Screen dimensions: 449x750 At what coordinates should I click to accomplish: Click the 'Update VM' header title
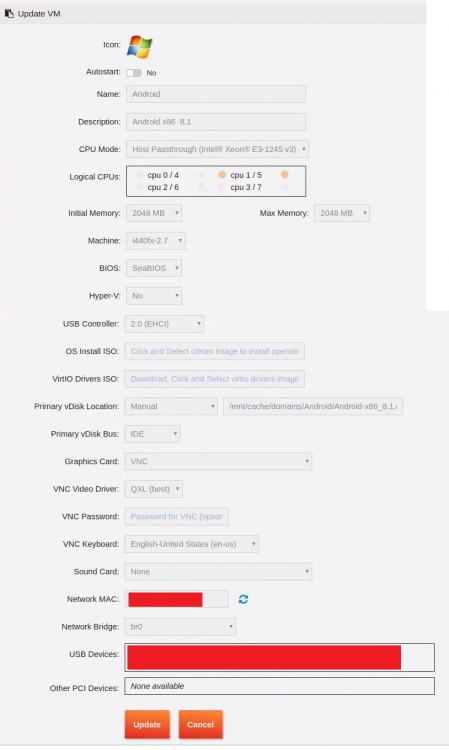pyautogui.click(x=39, y=14)
